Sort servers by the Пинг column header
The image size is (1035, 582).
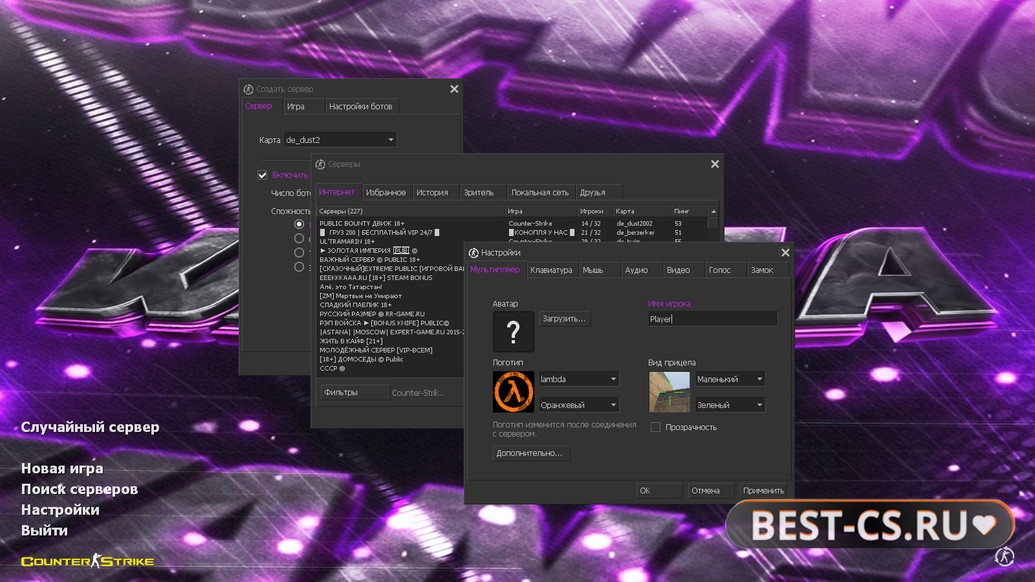pos(689,211)
